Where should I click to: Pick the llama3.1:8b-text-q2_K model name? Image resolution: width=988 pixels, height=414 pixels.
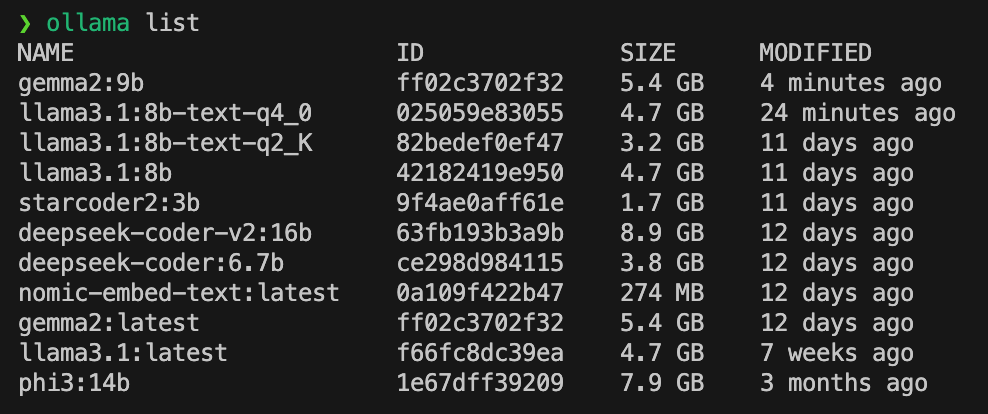(165, 143)
